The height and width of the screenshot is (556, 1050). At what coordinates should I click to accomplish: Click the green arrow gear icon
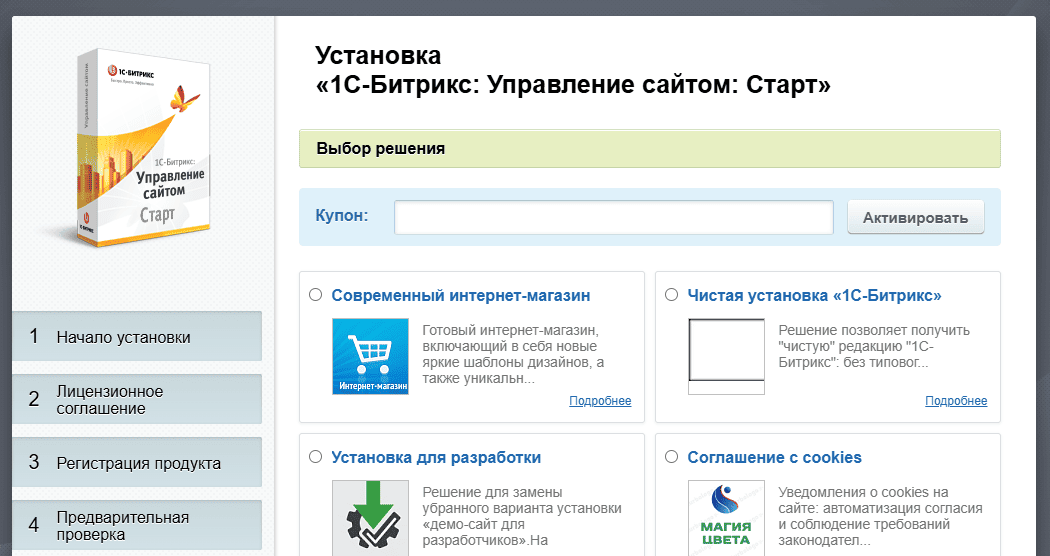coord(370,517)
